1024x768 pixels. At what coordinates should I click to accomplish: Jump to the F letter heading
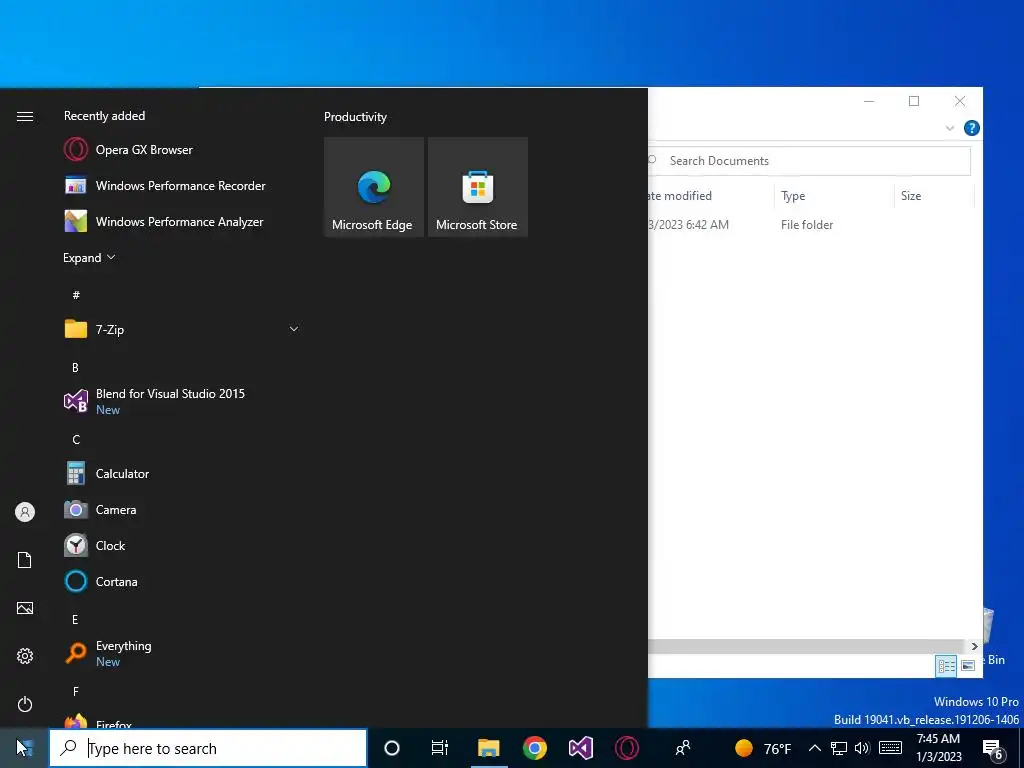tap(76, 691)
